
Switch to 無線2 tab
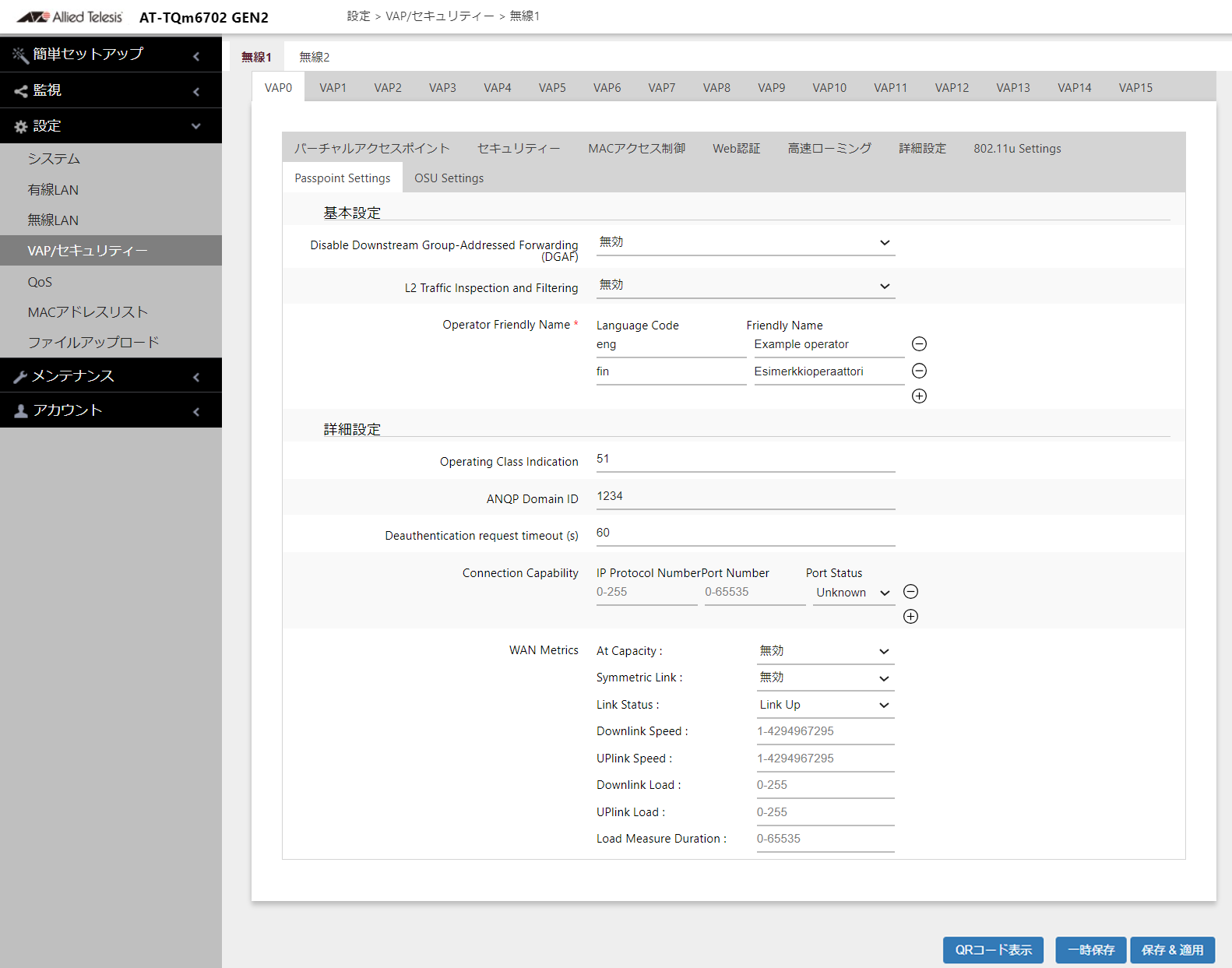pos(315,57)
